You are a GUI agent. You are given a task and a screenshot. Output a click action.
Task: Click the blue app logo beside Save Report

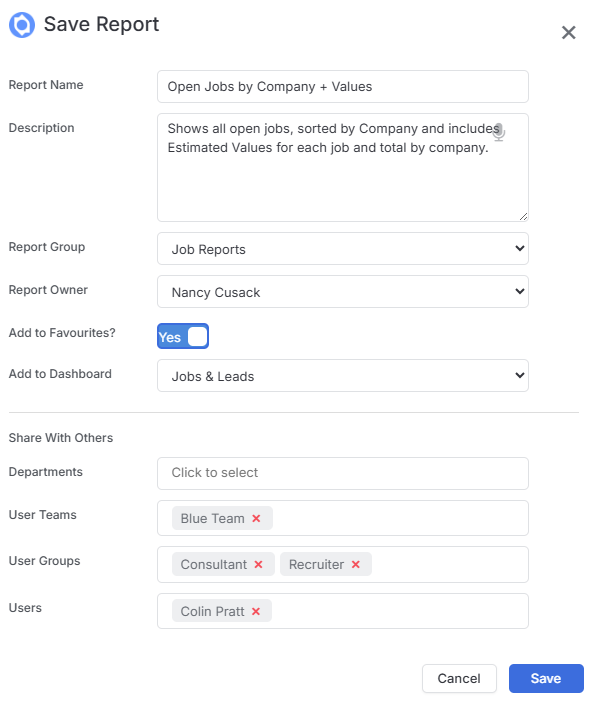coord(22,25)
